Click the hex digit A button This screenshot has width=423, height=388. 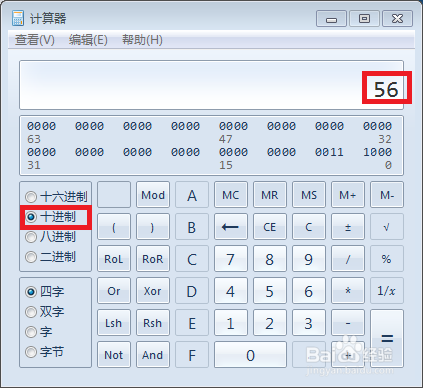click(x=192, y=195)
